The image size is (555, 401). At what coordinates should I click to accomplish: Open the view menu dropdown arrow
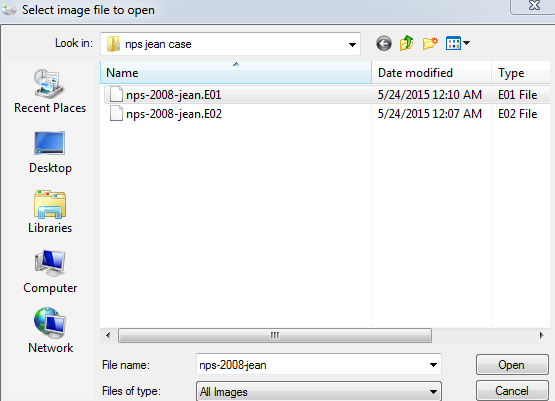coord(467,43)
